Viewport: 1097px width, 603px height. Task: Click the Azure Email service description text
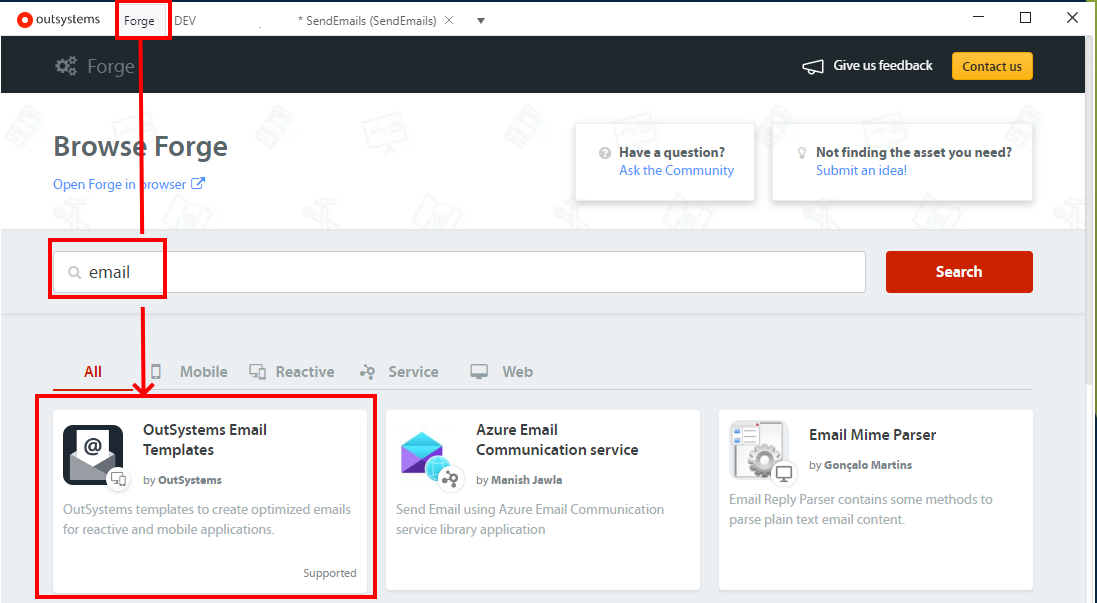(530, 519)
